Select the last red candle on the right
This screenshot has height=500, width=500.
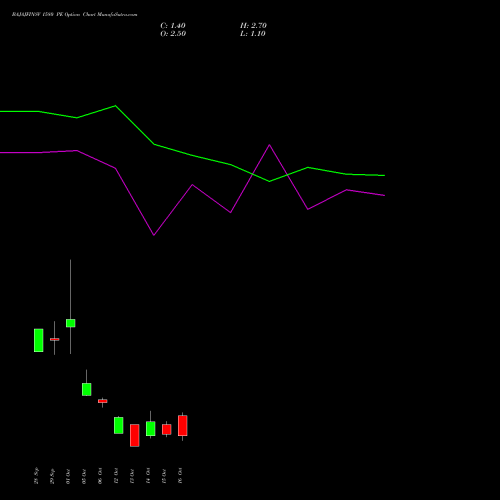(183, 426)
